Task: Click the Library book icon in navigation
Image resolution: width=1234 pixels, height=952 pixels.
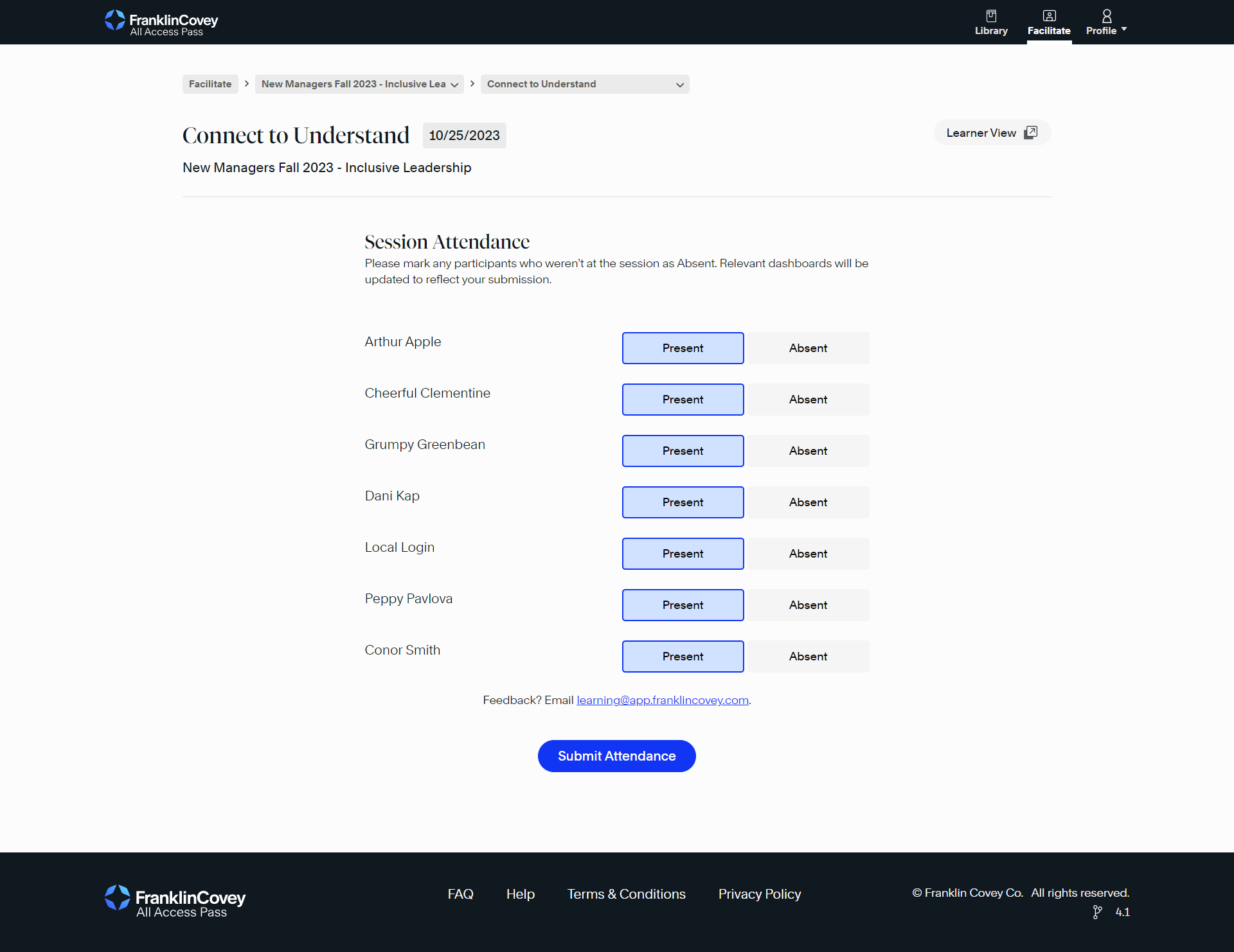Action: click(x=990, y=16)
